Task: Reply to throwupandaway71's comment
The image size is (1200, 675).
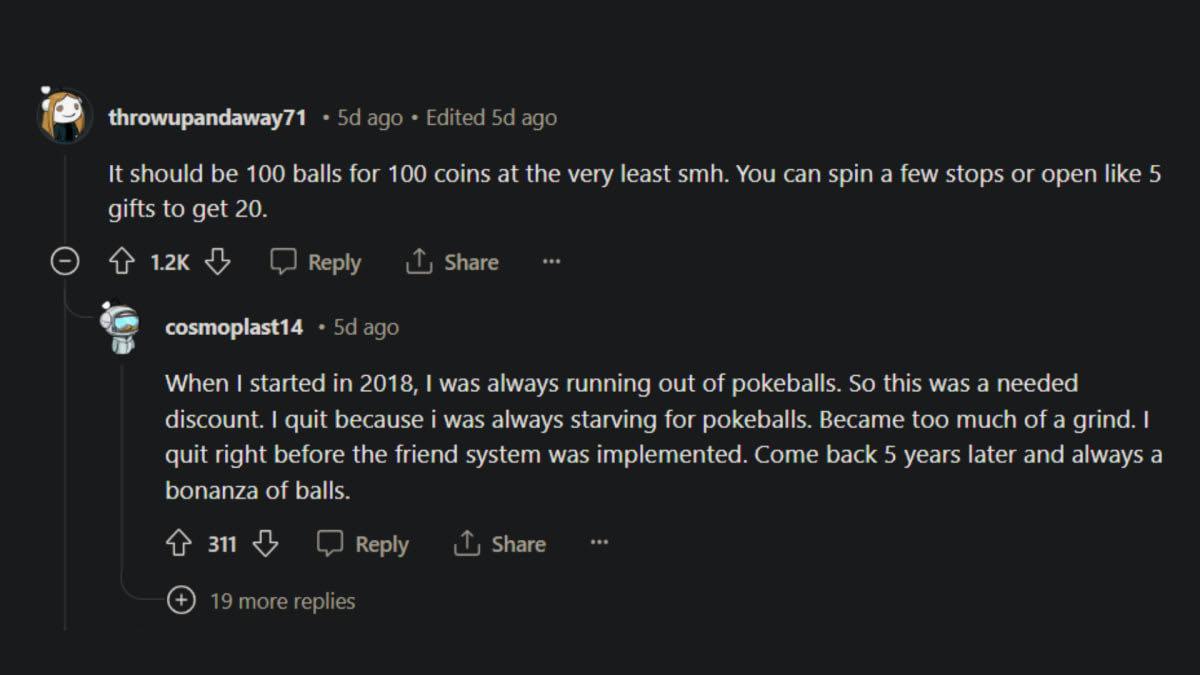Action: tap(316, 263)
